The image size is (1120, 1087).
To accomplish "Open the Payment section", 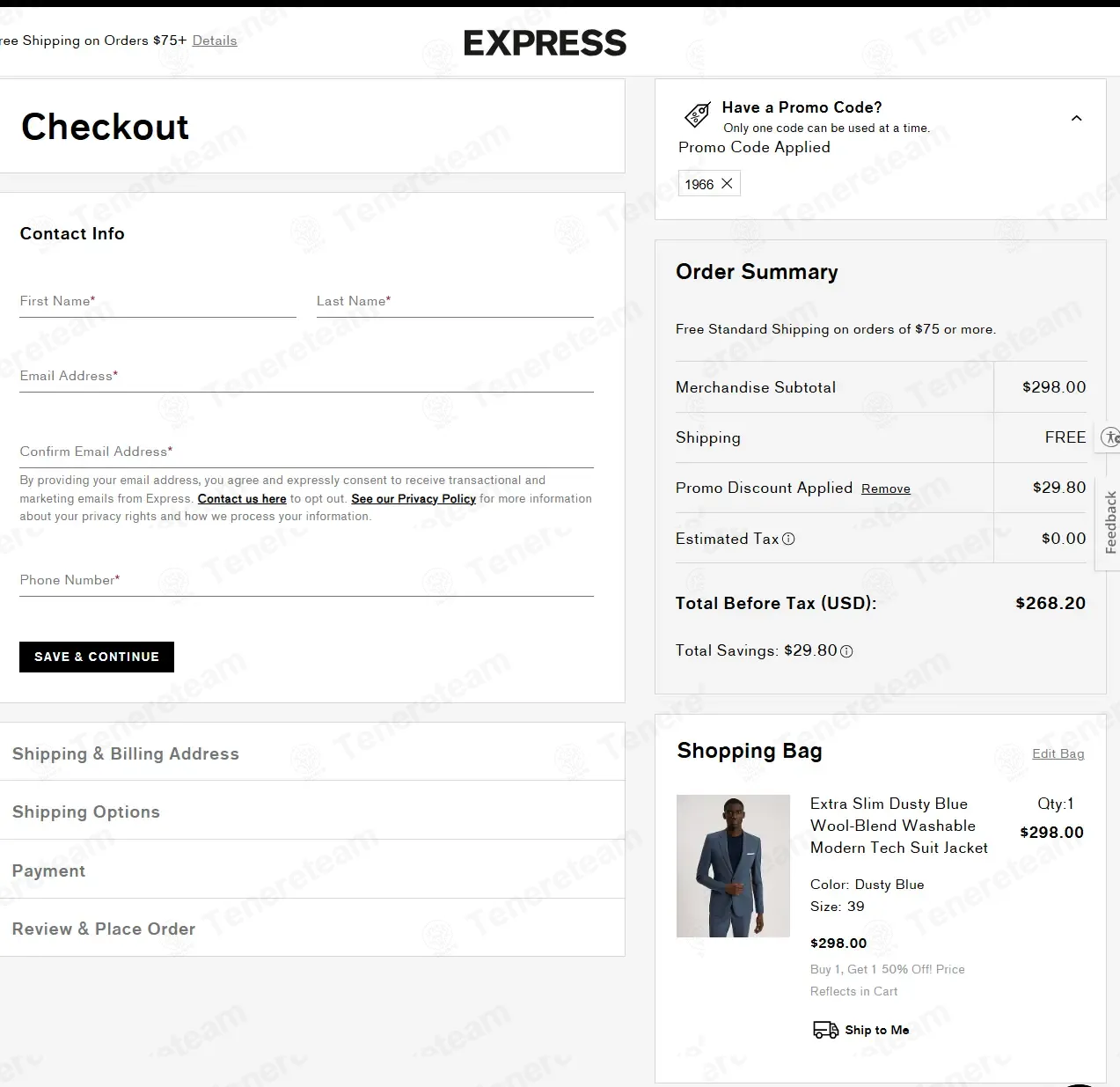I will (49, 870).
